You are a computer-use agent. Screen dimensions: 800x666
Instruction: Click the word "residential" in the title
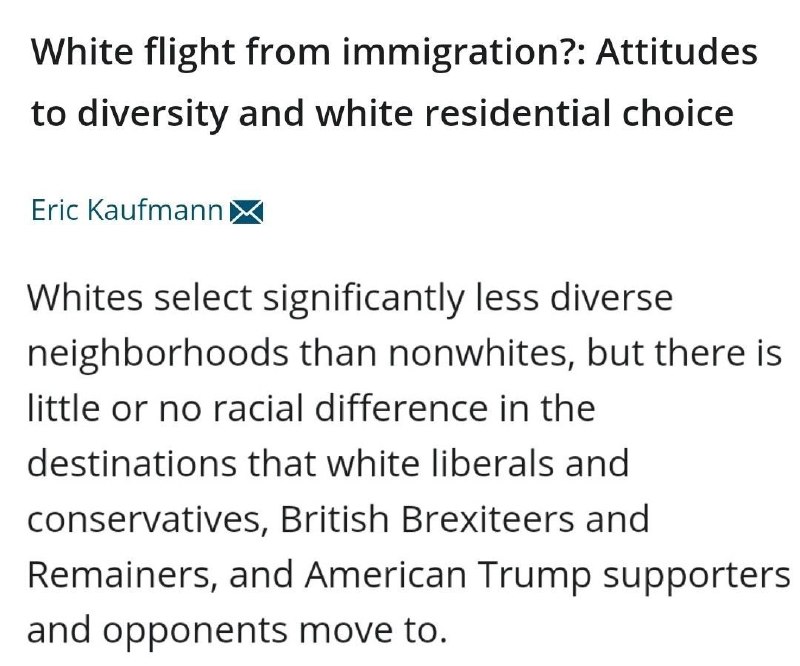point(518,112)
